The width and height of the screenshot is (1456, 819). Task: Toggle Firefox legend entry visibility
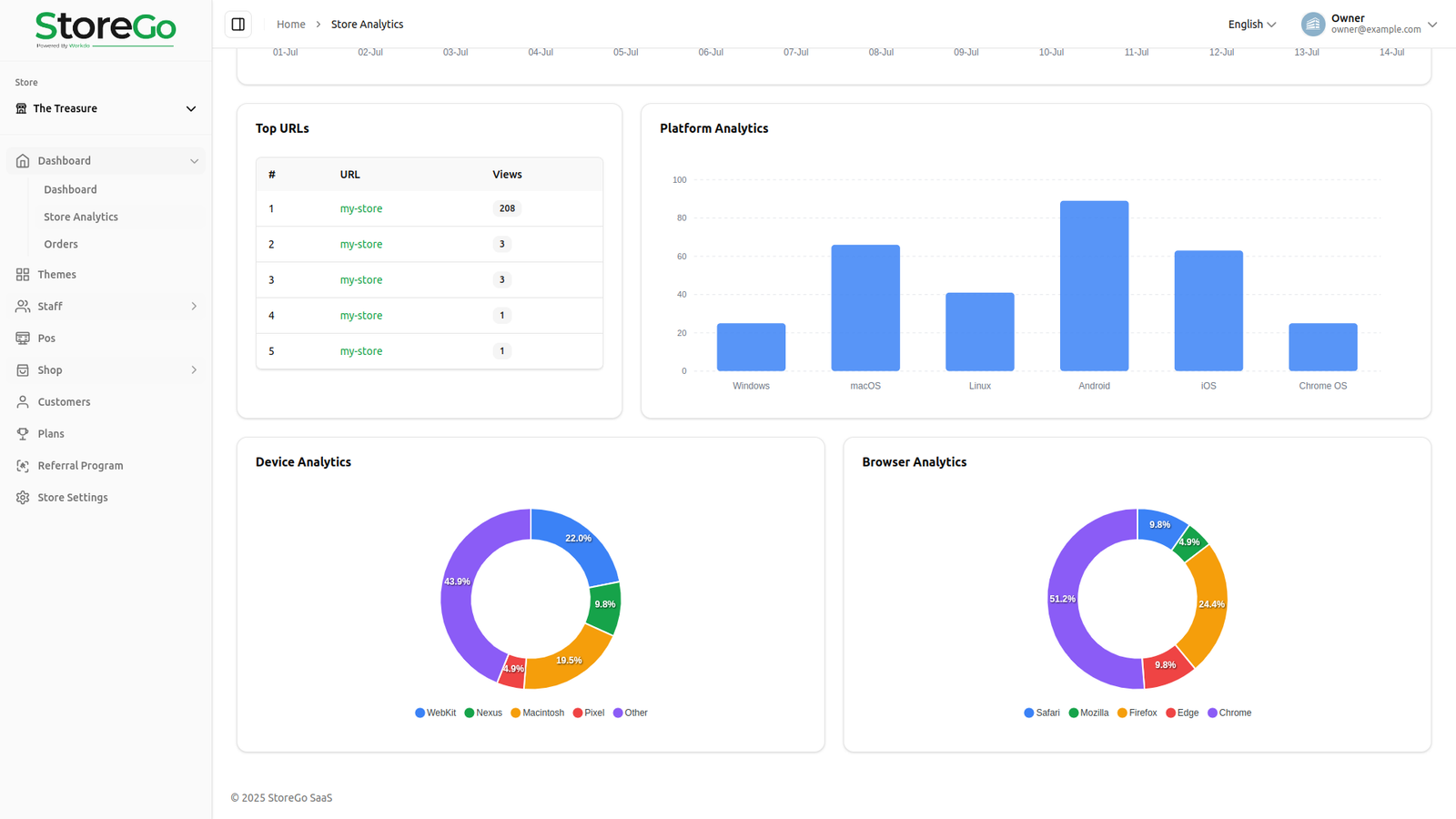1137,713
